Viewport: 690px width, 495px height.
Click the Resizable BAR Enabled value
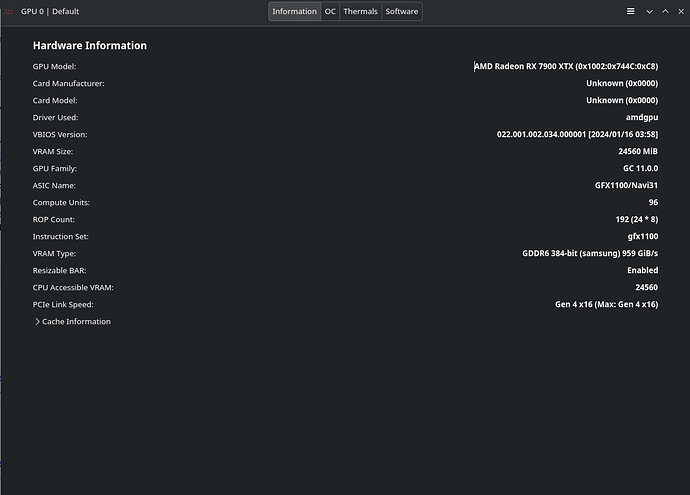click(x=642, y=271)
